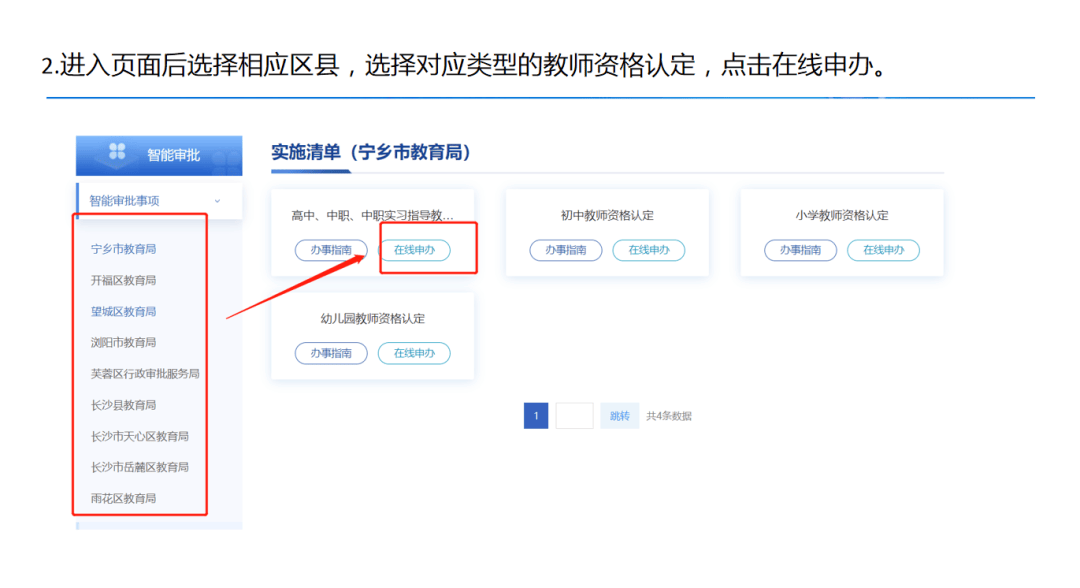Click the 智能审批 four-dot icon
The width and height of the screenshot is (1080, 588).
(x=117, y=151)
